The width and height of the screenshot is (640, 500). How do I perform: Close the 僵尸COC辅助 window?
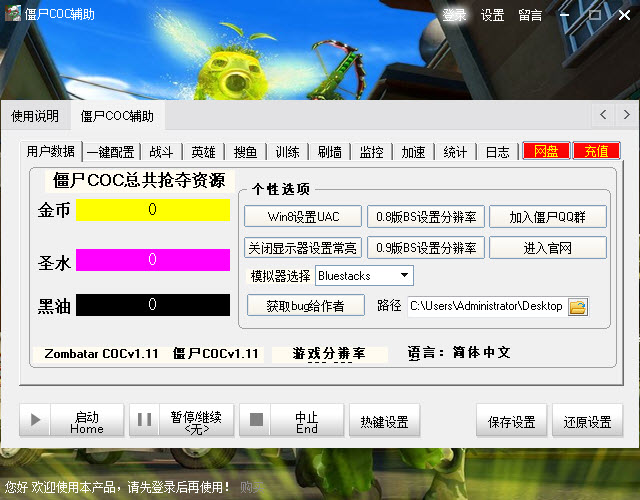pos(624,15)
